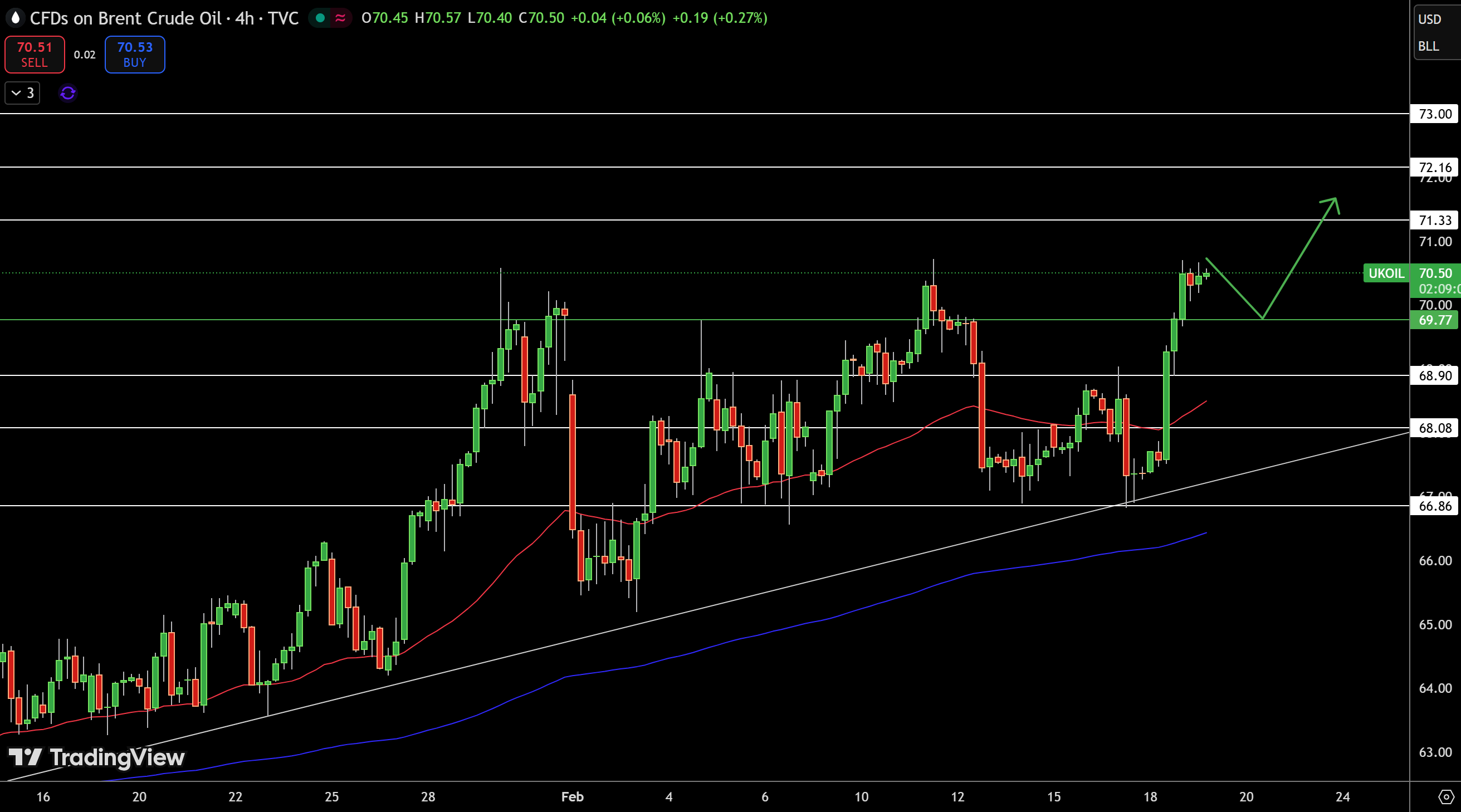Click the CFDs on Brent Crude Oil title

(x=125, y=18)
